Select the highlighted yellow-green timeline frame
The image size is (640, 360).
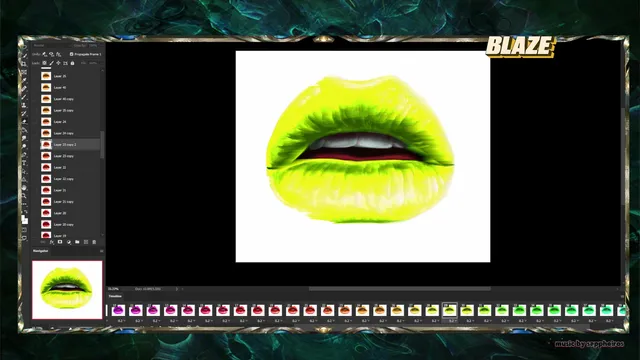pyautogui.click(x=450, y=310)
